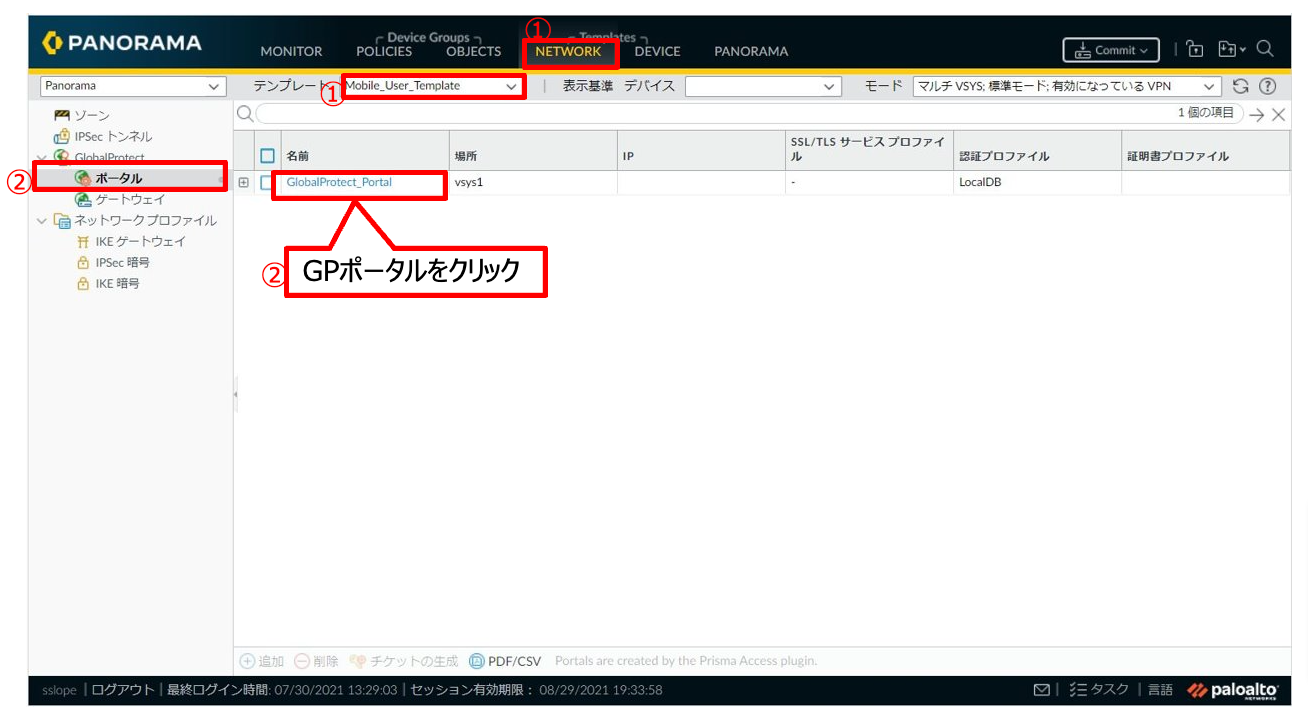Open the デバイス dropdown
The height and width of the screenshot is (718, 1308).
(x=763, y=87)
